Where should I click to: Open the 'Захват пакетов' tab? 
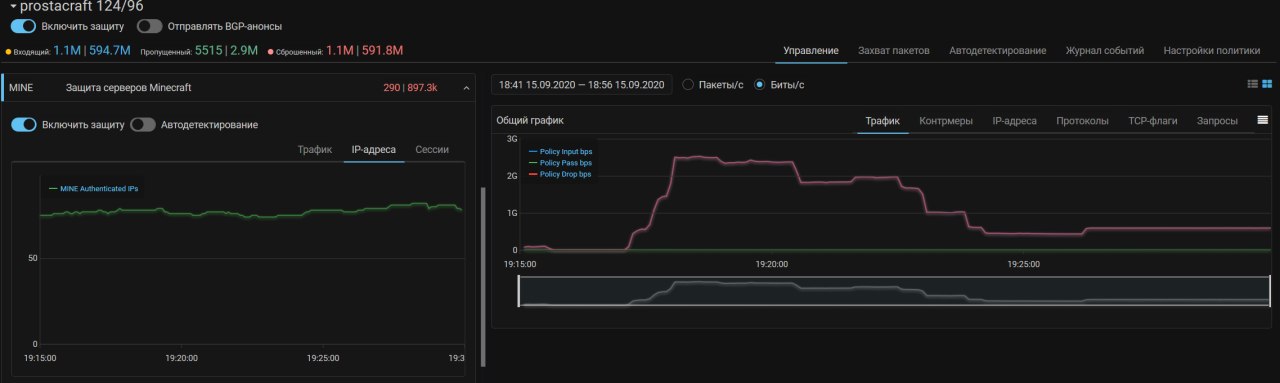coord(893,50)
